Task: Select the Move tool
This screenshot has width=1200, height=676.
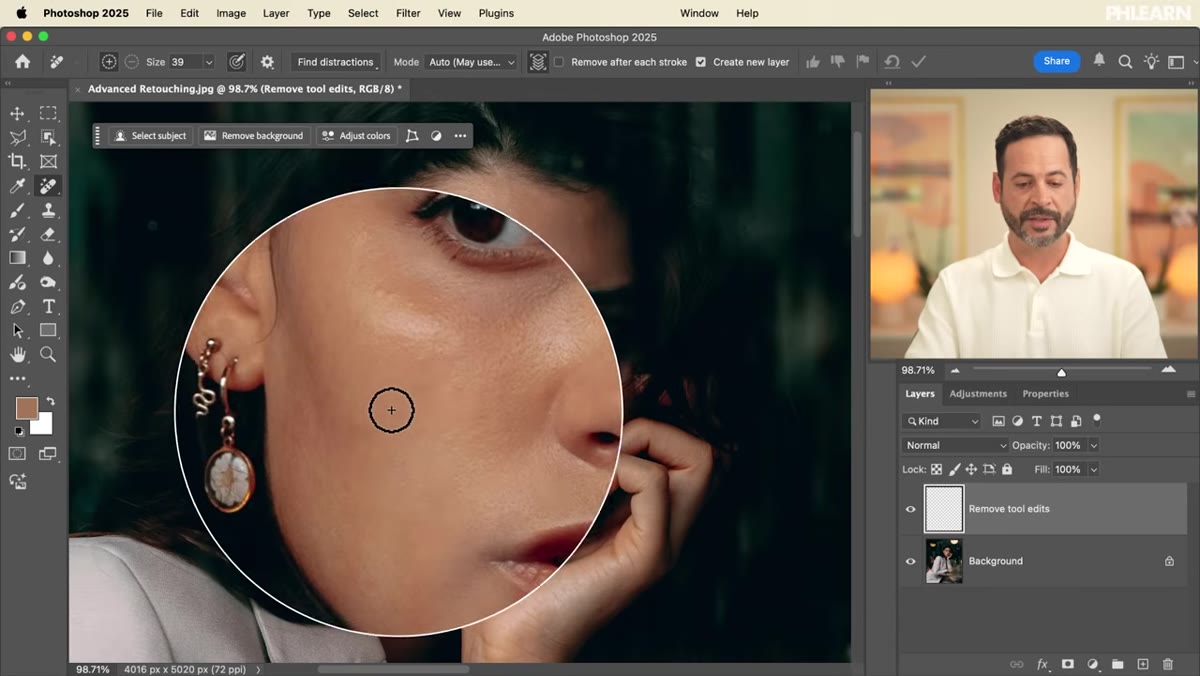Action: pos(17,113)
